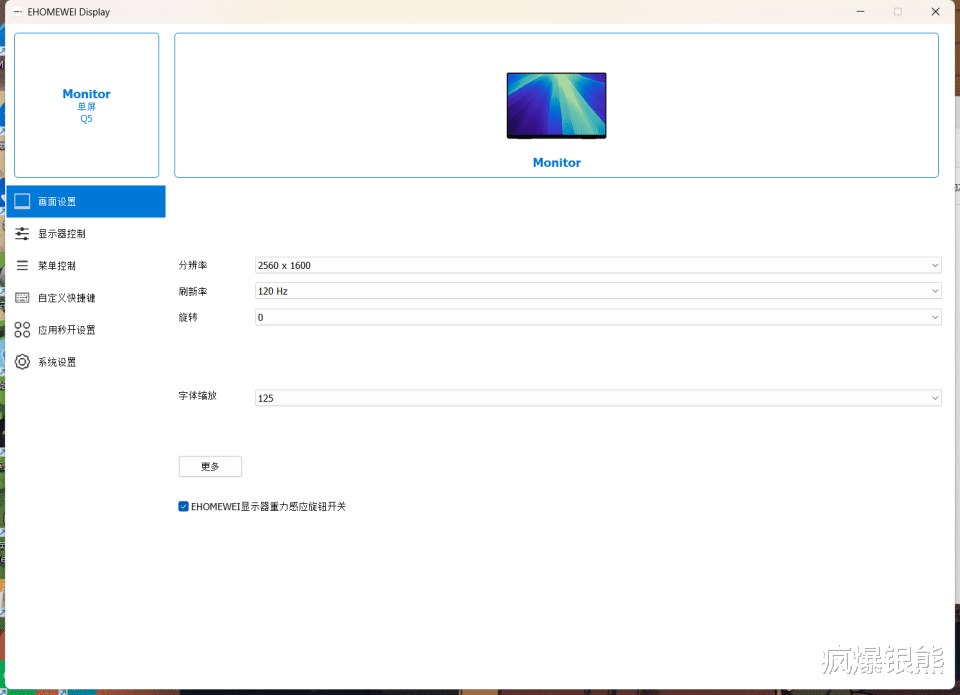
Task: Click the blue Monitor label under the preview image
Action: 557,163
